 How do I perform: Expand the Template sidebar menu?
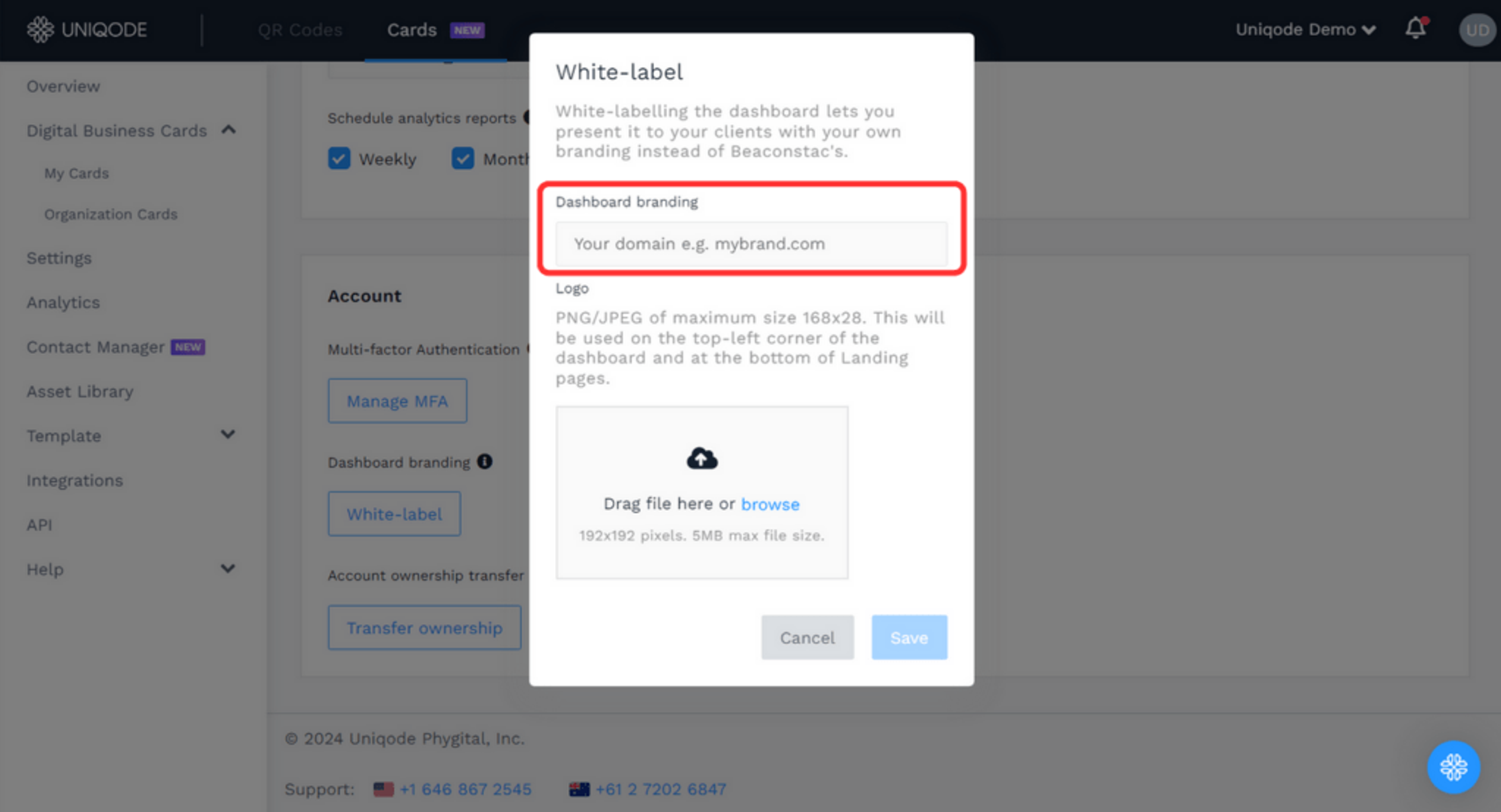[228, 435]
